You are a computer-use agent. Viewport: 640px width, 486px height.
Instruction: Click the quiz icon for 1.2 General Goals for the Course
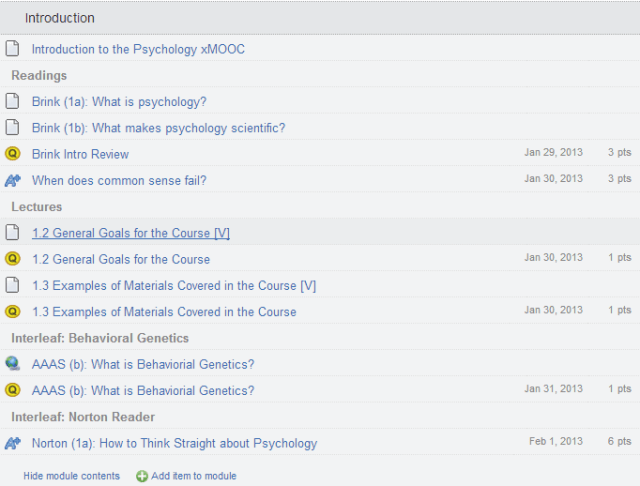pos(12,259)
